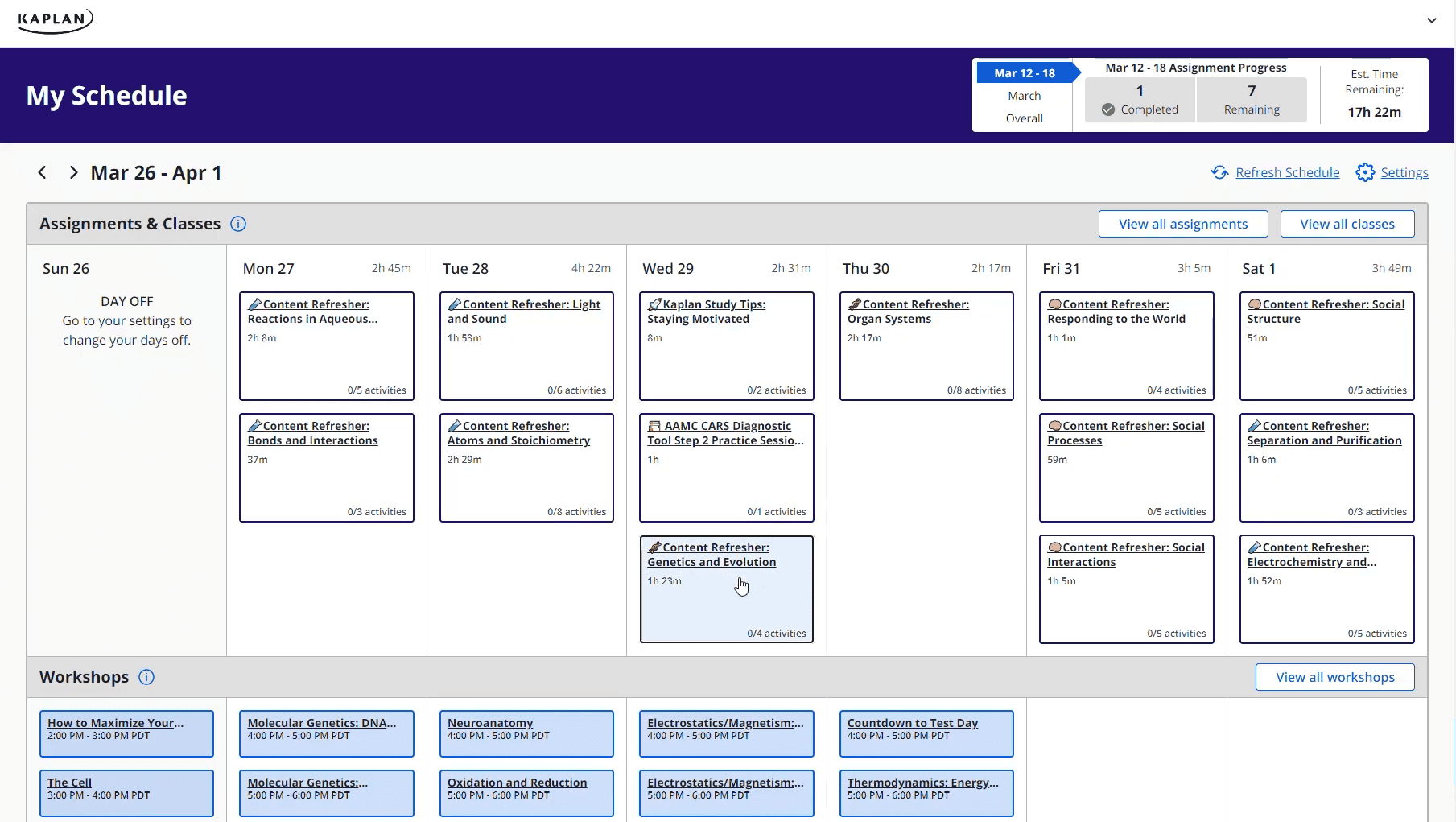Open the View all workshops list

click(1334, 677)
